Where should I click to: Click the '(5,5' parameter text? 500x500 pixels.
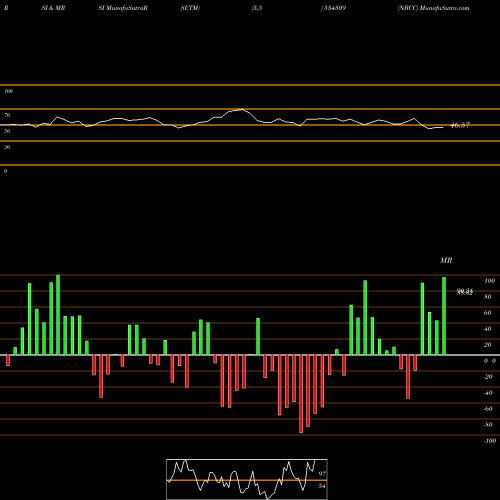(x=257, y=8)
